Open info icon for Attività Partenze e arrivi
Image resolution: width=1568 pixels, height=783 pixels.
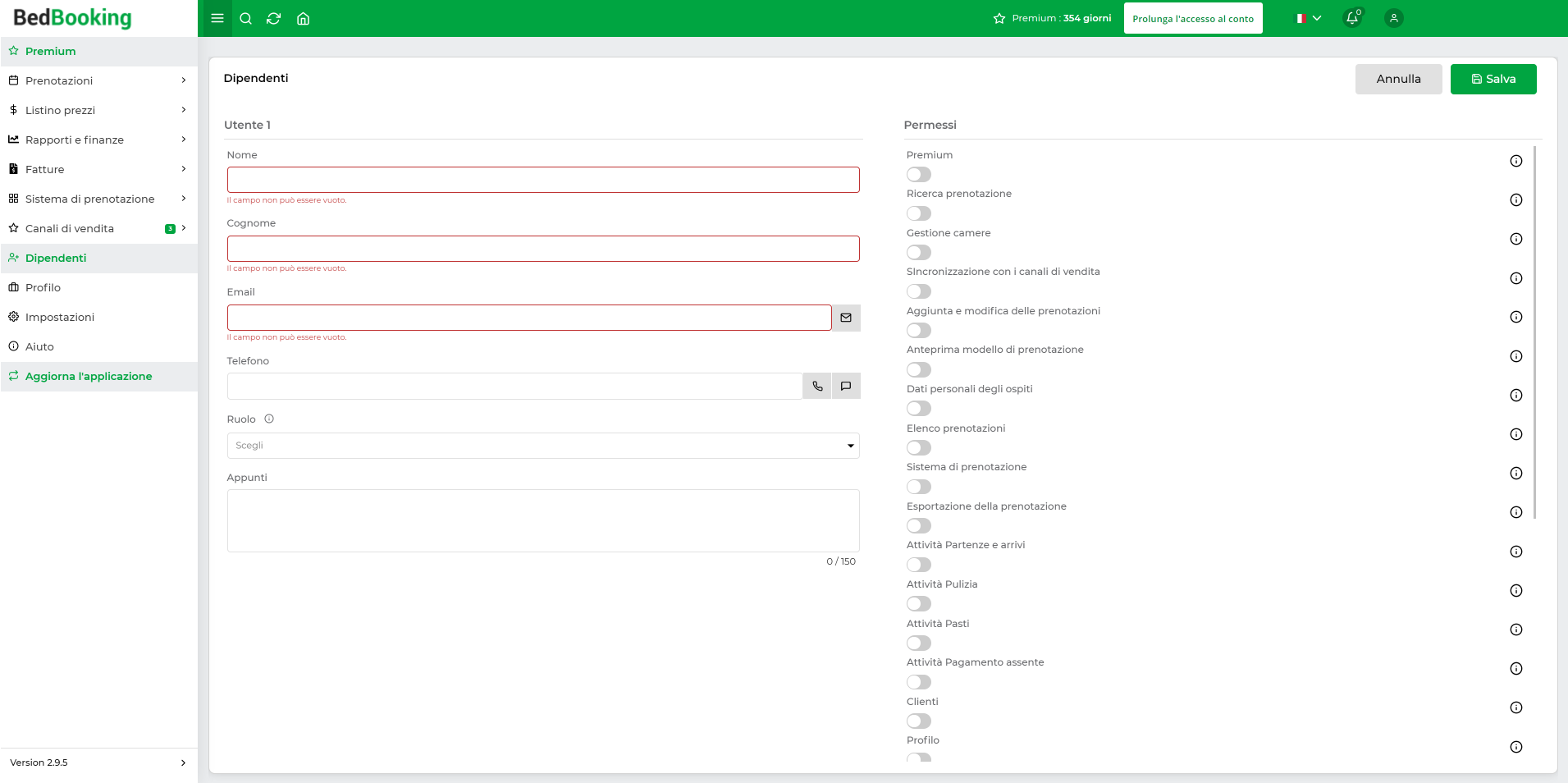1516,552
